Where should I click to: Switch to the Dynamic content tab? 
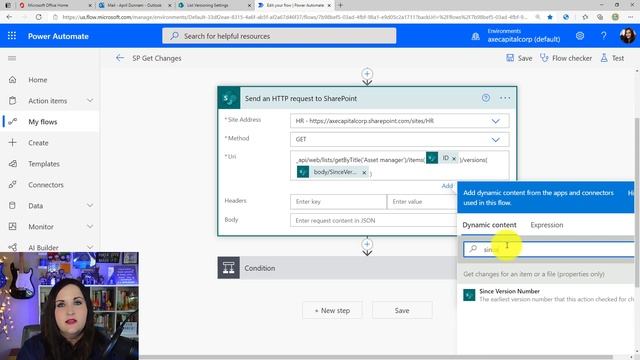tap(489, 225)
